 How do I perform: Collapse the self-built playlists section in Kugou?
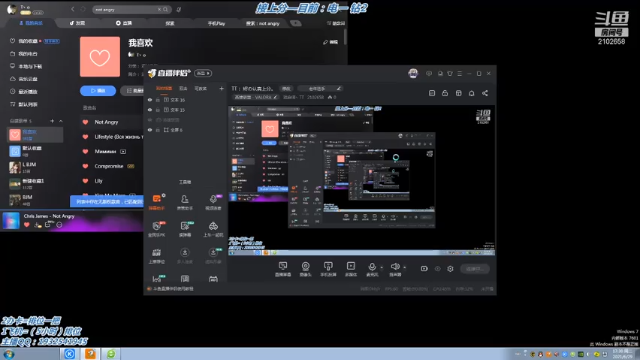coord(61,121)
